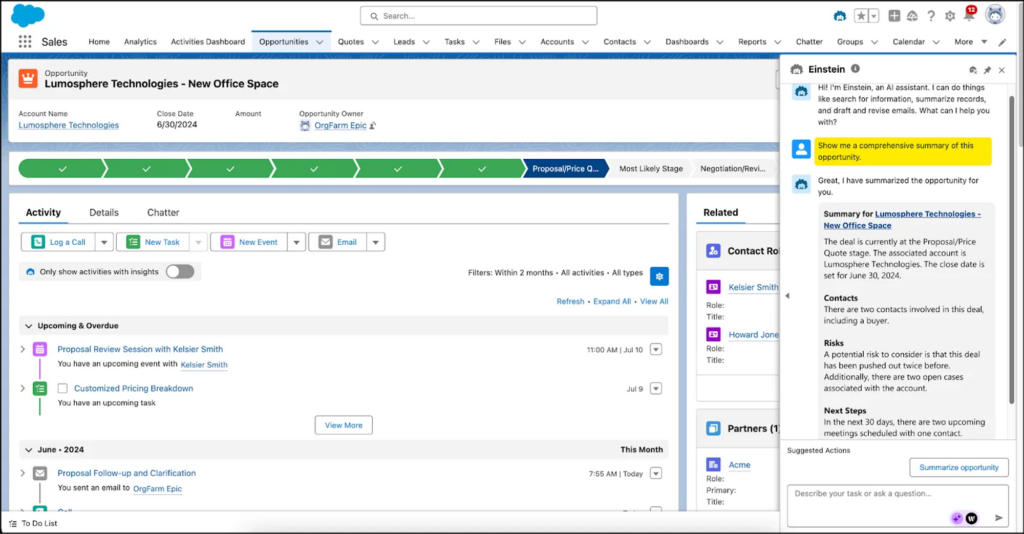Viewport: 1024px width, 534px height.
Task: Click the Expand All link
Action: click(x=612, y=302)
